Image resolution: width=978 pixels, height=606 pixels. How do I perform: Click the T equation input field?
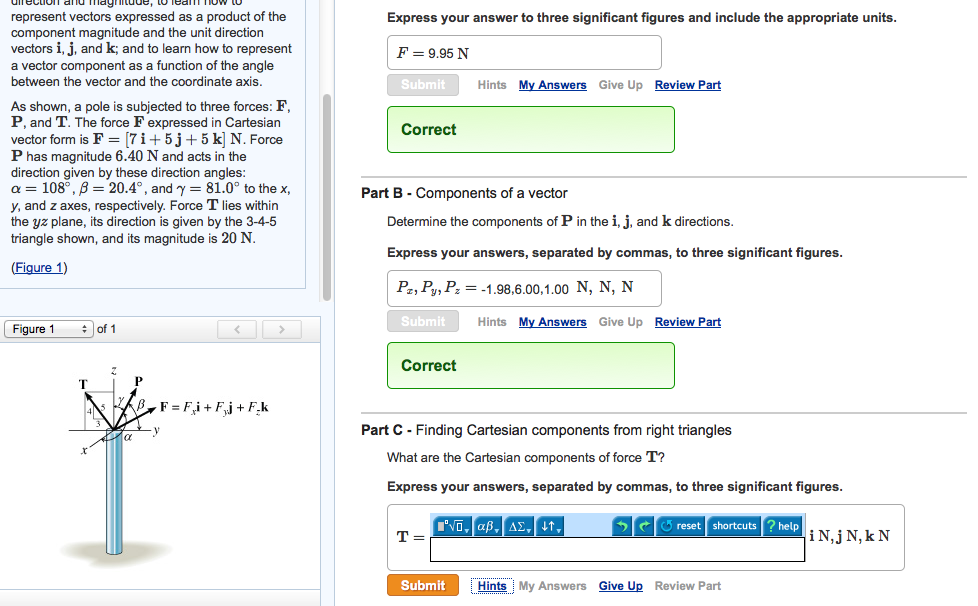(x=615, y=551)
